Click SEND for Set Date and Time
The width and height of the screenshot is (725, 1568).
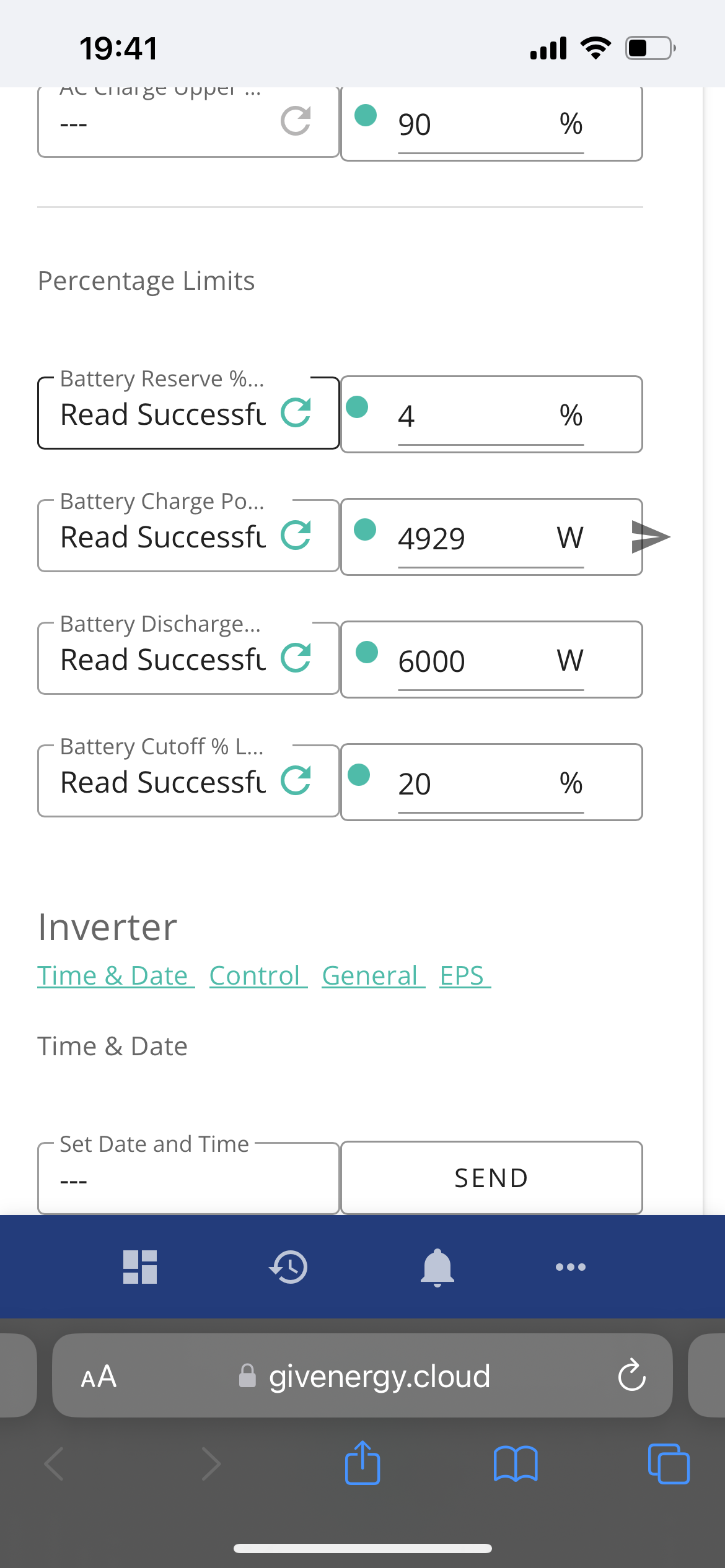tap(491, 1178)
